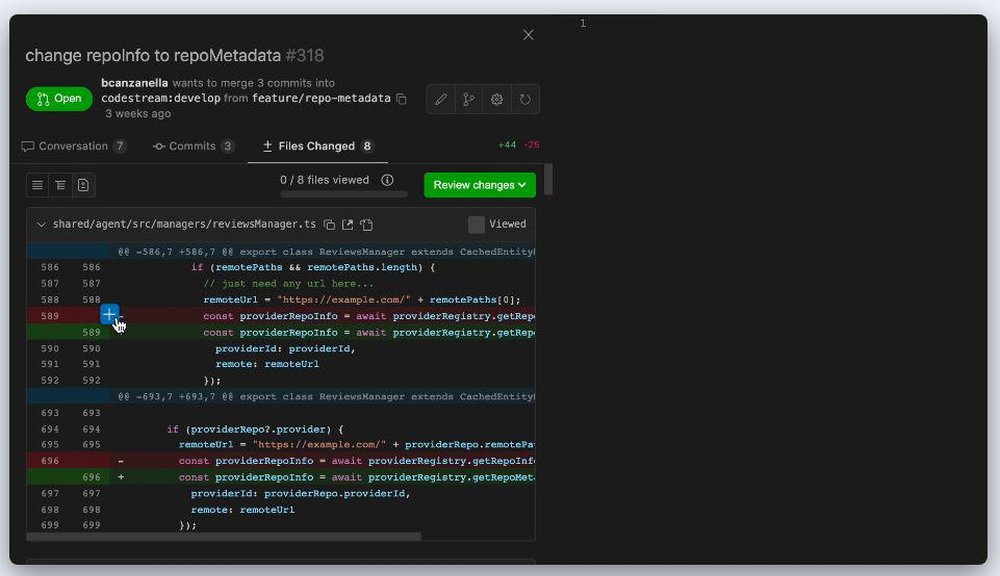Click the vertical scrollbar of the panel

click(548, 179)
